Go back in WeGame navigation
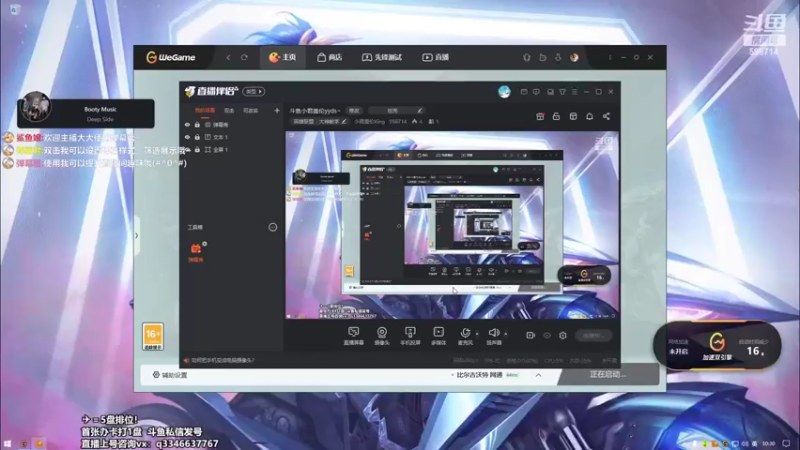The height and width of the screenshot is (450, 800). tap(228, 58)
